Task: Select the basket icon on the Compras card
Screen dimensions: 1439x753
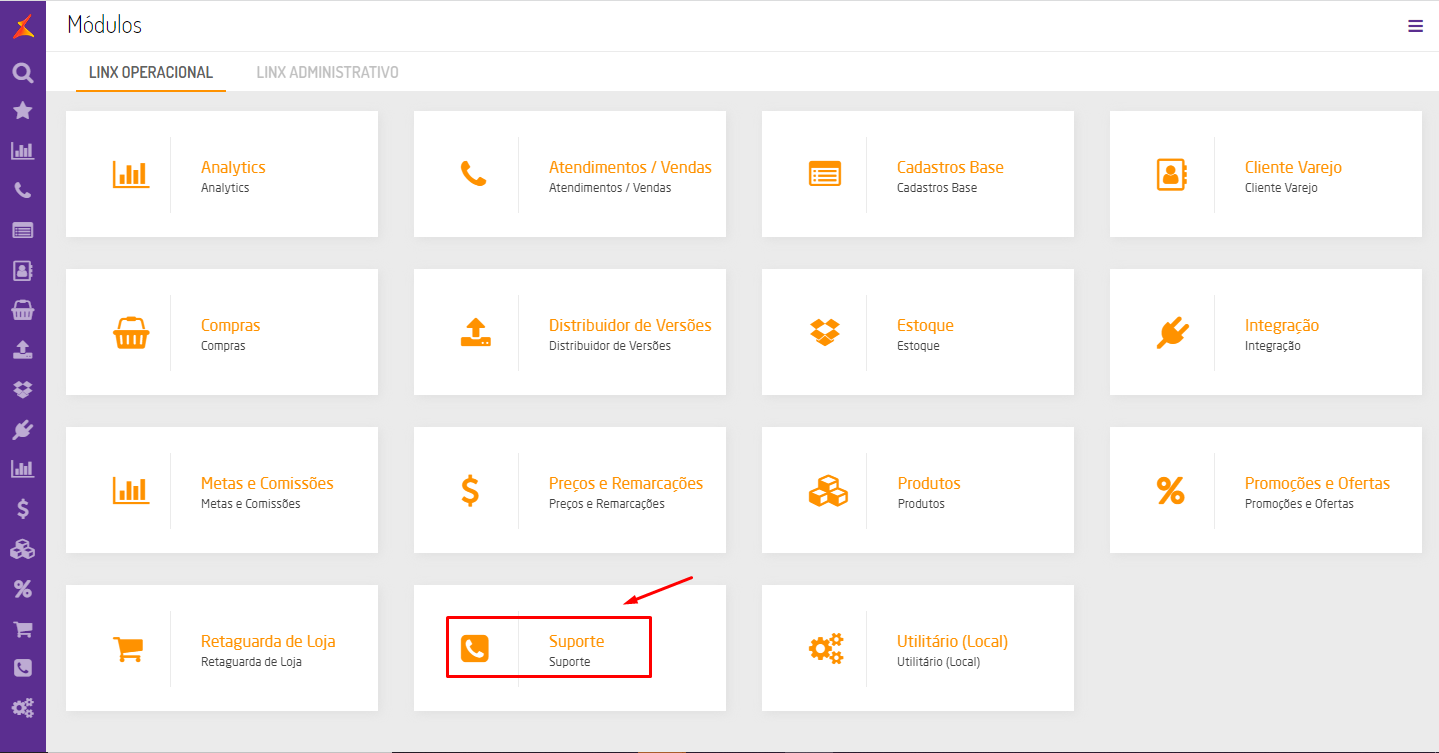Action: click(131, 333)
